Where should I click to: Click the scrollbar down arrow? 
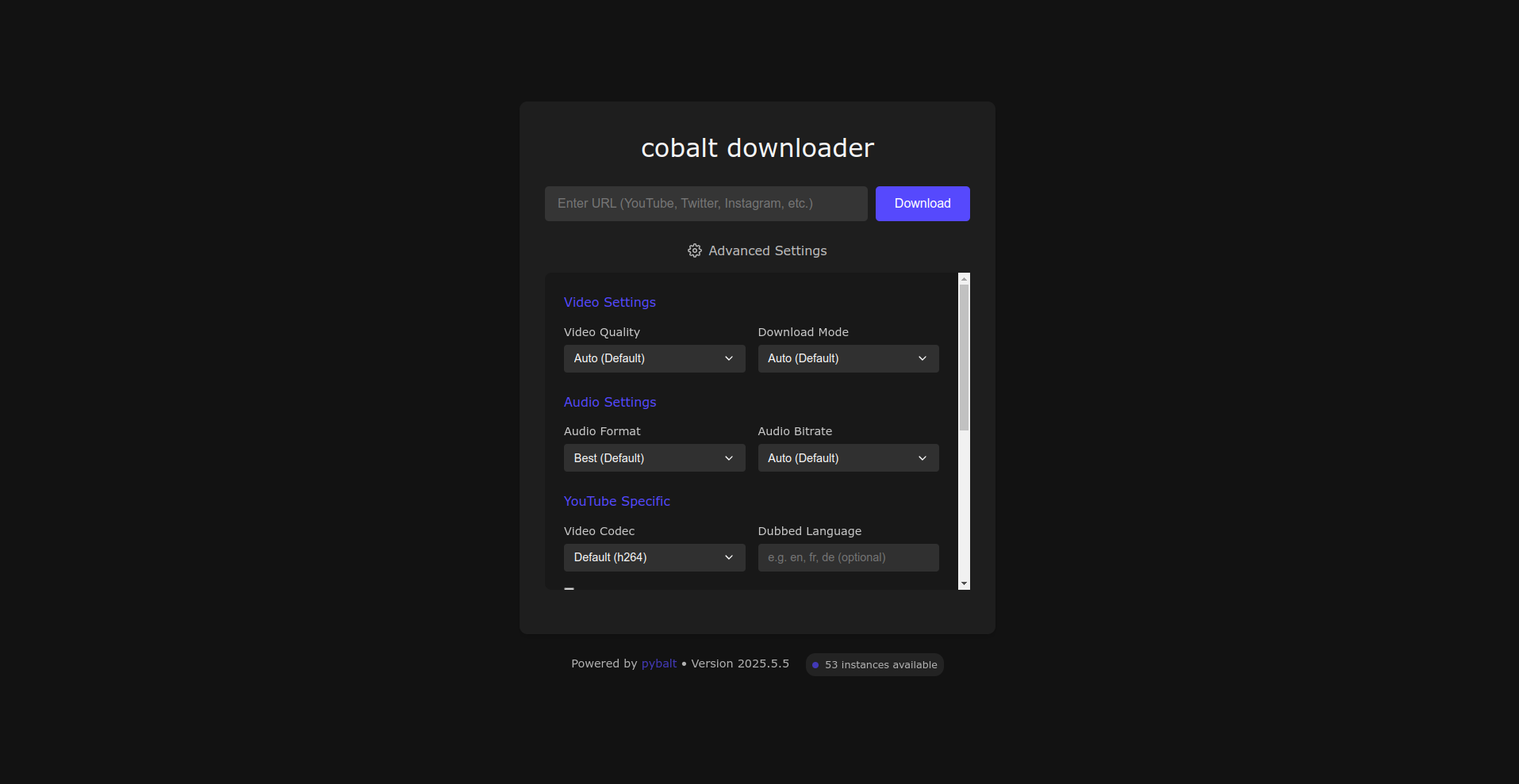click(x=965, y=584)
